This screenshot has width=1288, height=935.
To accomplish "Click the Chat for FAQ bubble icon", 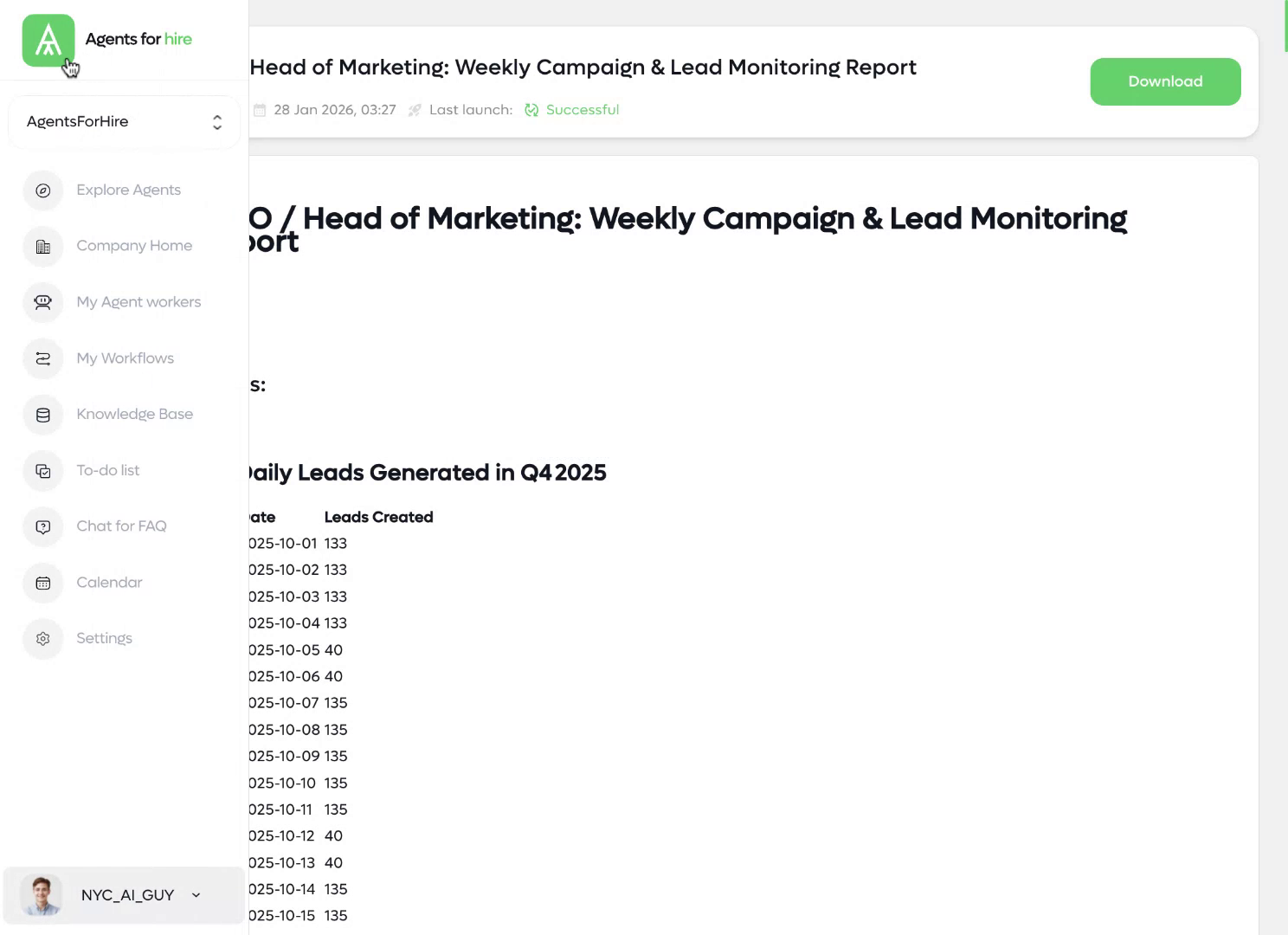I will pos(43,526).
